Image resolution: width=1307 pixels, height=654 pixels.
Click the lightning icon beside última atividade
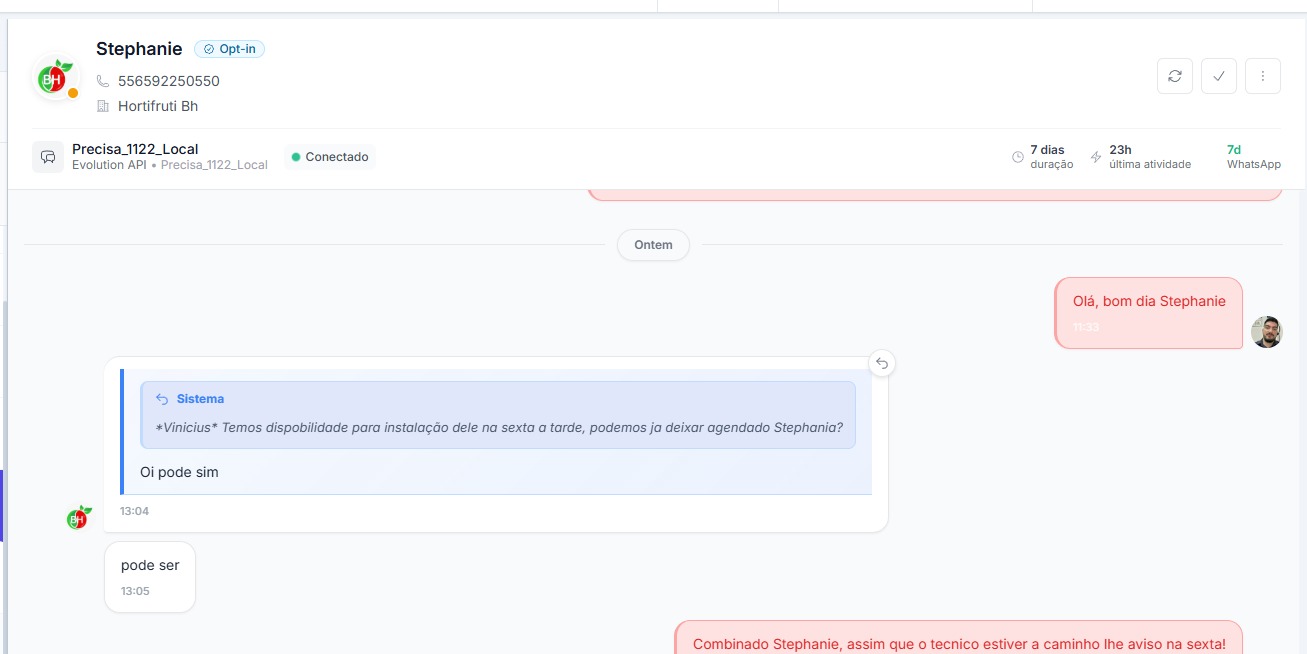[1096, 157]
